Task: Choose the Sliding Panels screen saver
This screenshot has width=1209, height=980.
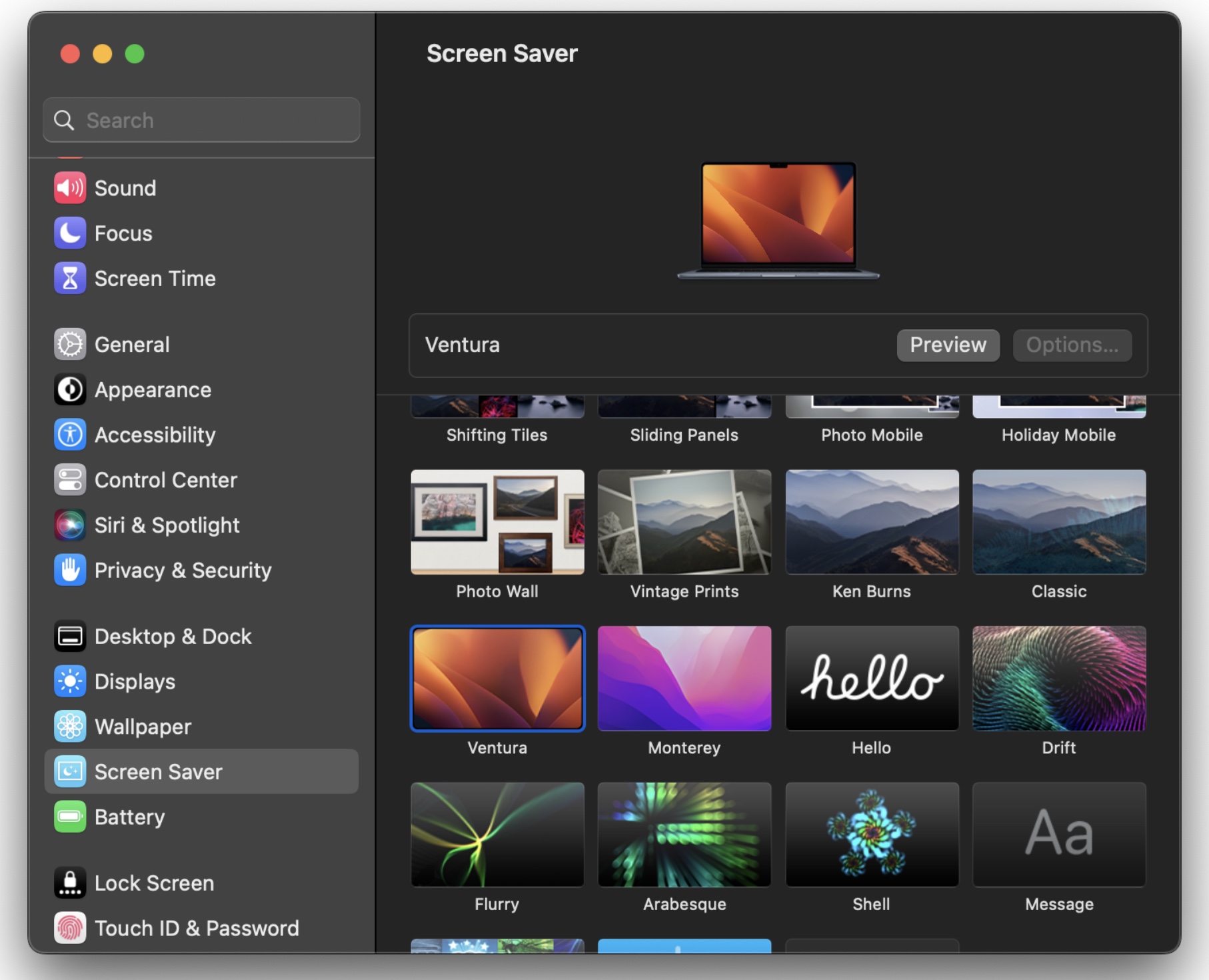Action: [x=684, y=407]
